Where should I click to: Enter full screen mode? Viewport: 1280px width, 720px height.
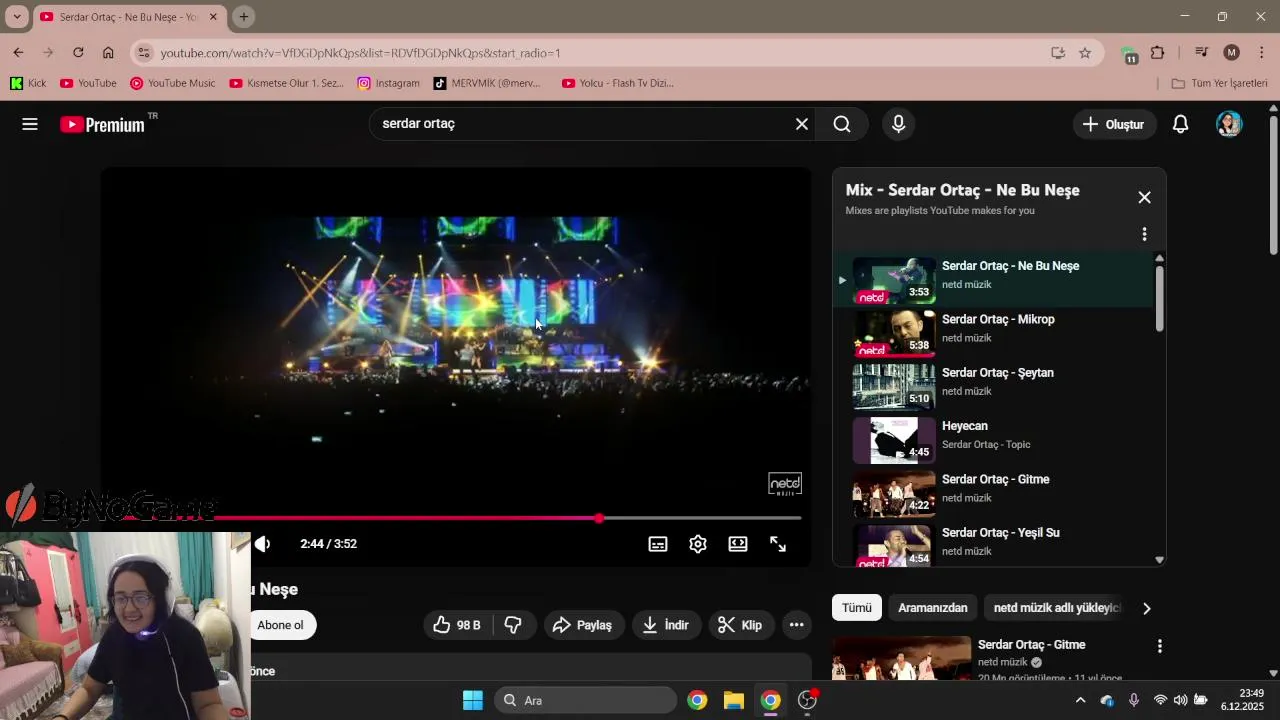tap(778, 544)
